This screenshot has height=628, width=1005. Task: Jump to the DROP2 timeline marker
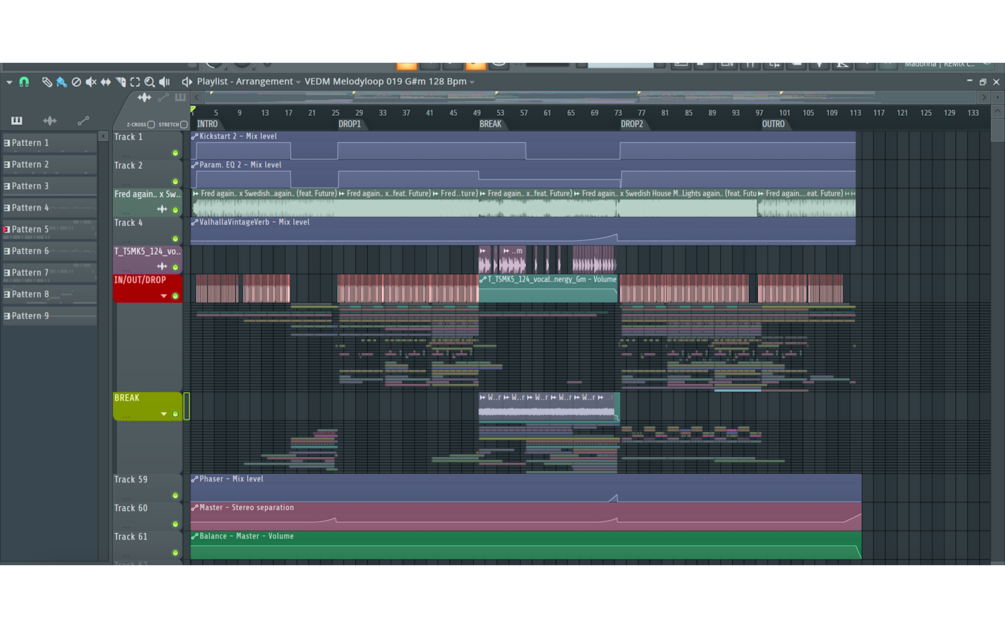[631, 124]
